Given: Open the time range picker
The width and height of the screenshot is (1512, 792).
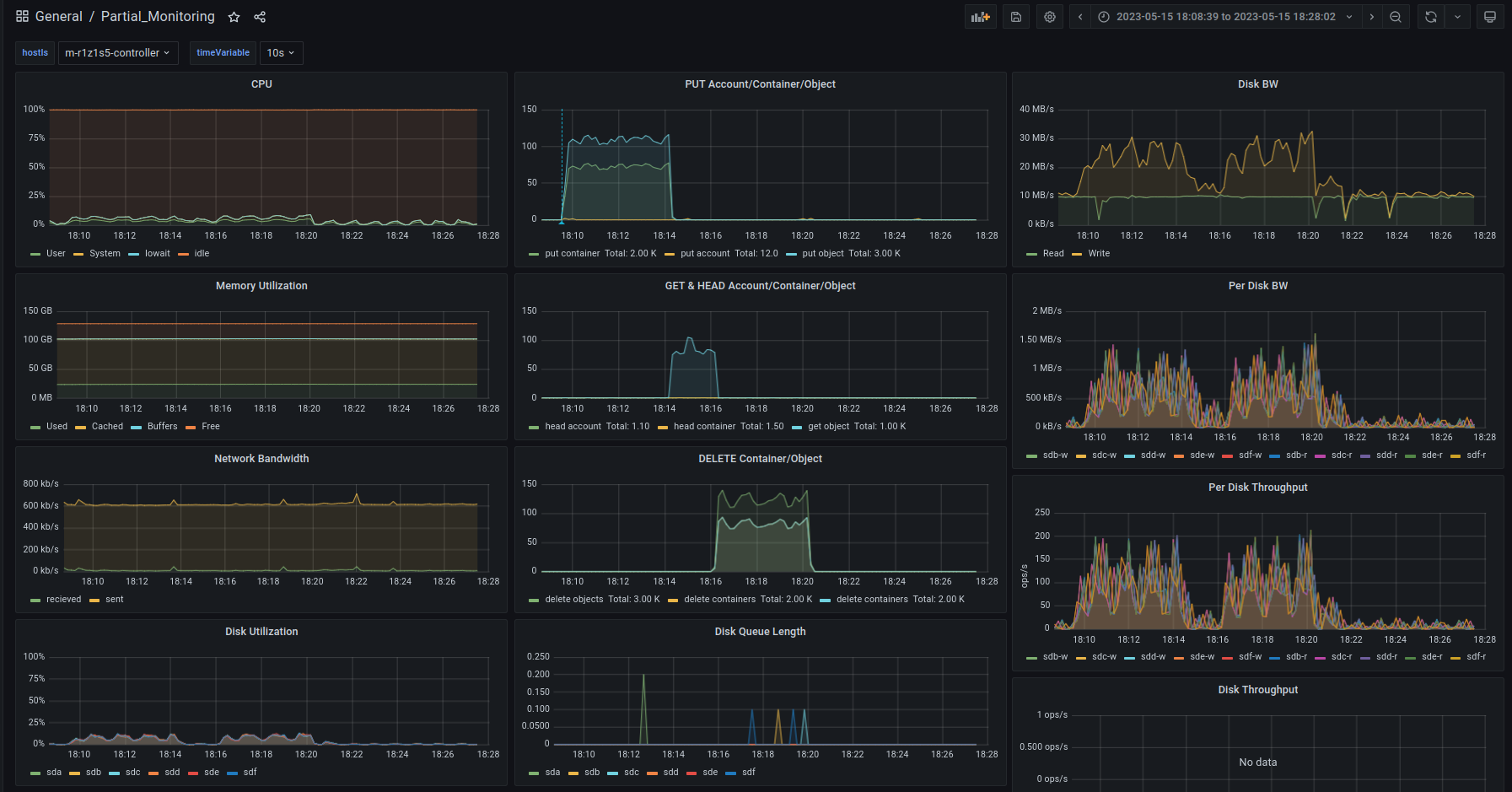Looking at the screenshot, I should pos(1225,17).
